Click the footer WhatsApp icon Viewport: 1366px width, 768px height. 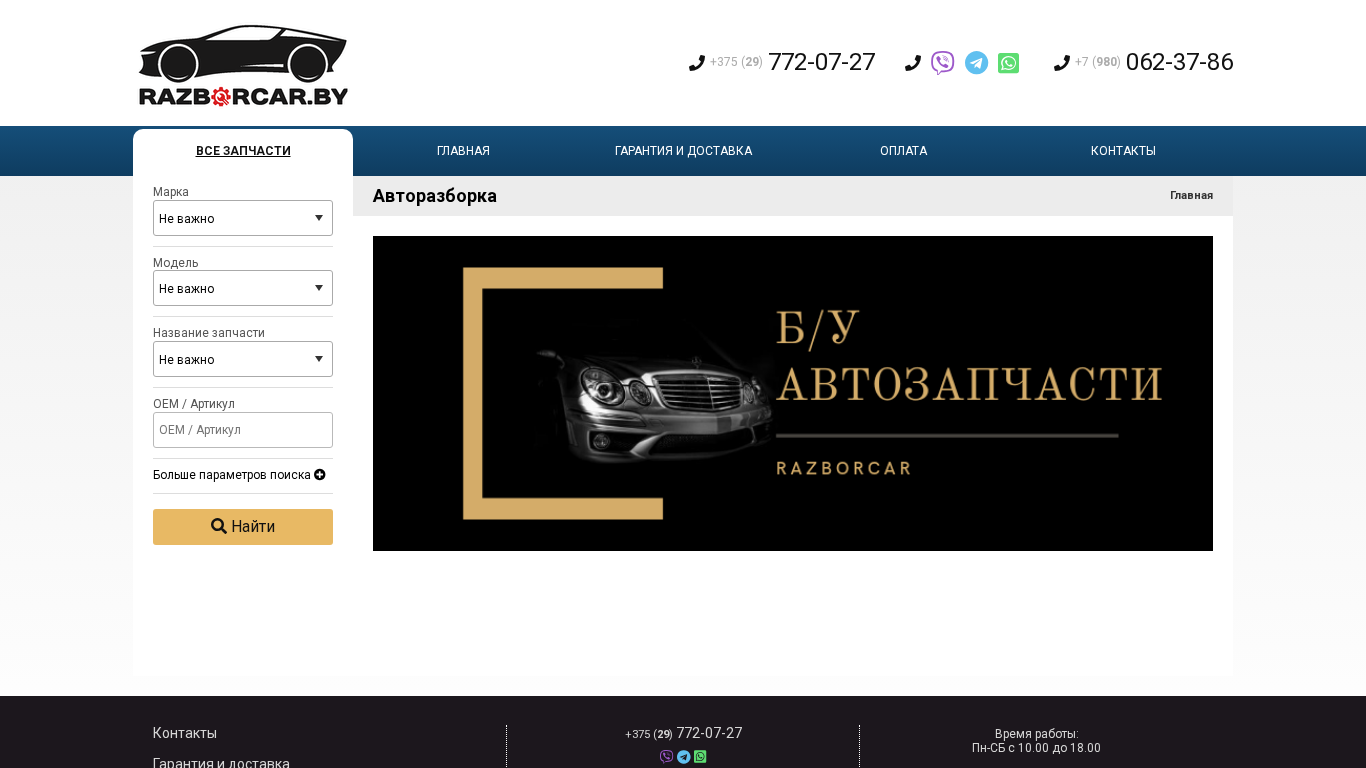(x=700, y=757)
